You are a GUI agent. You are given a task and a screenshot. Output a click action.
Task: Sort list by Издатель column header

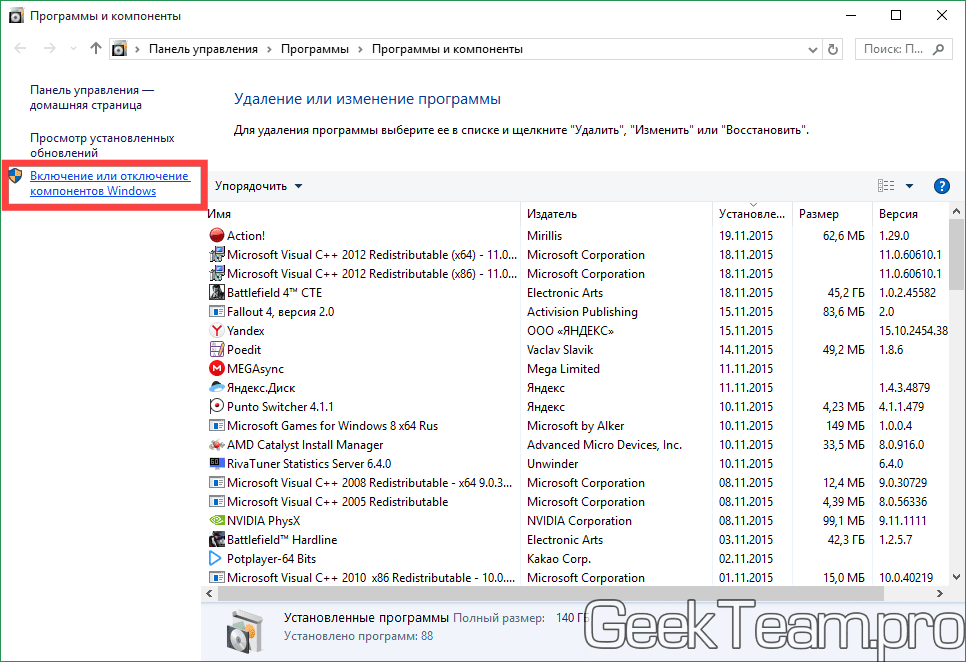[552, 214]
